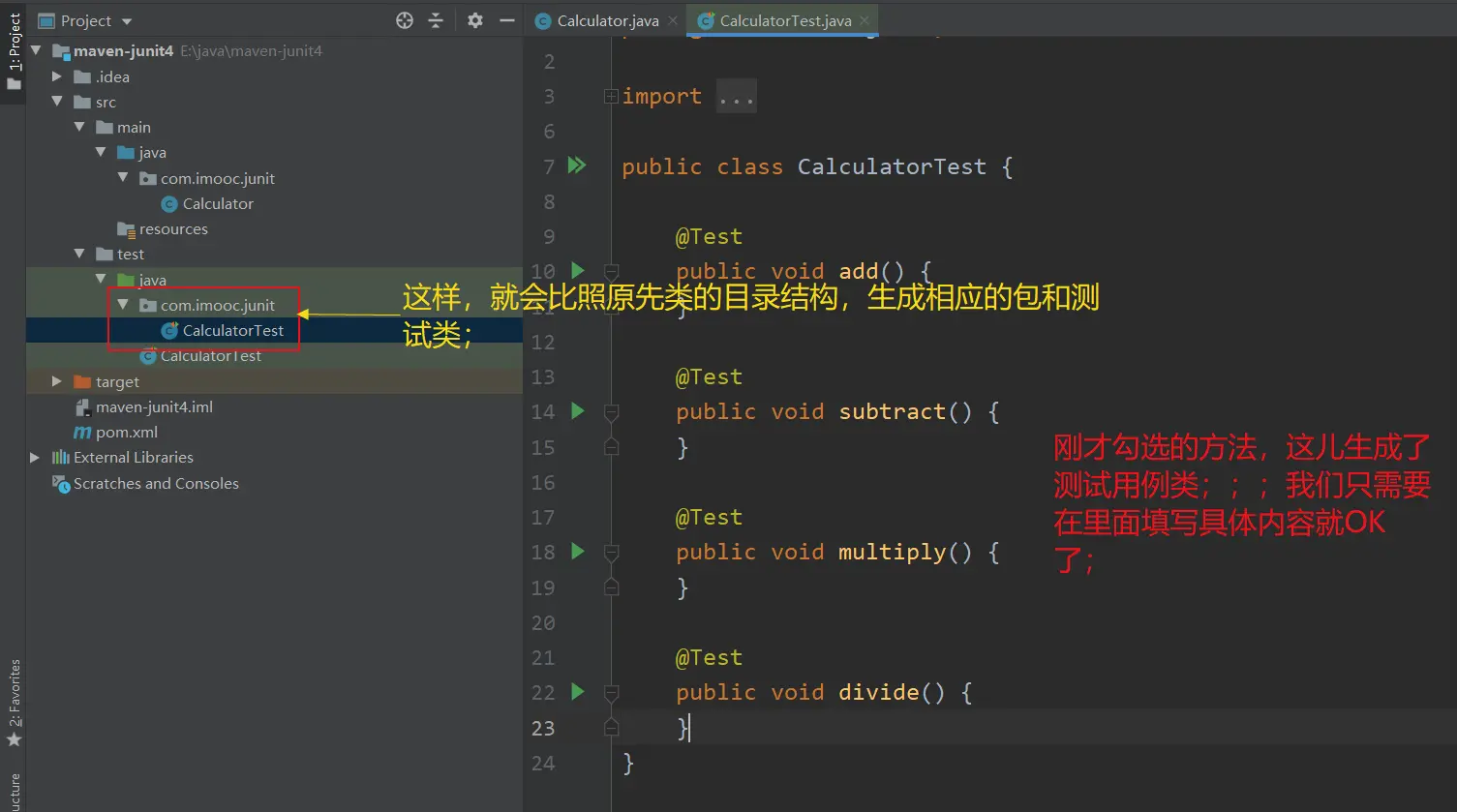
Task: Select the test folder
Action: [x=131, y=254]
